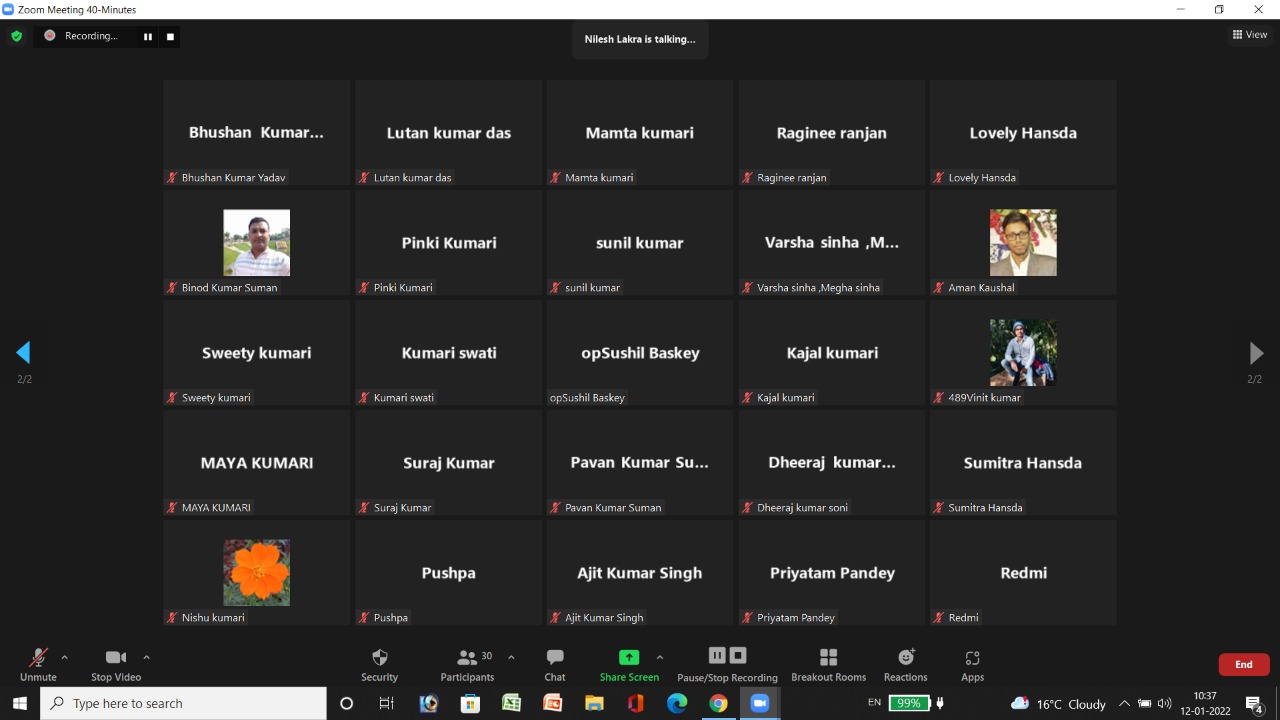Screen dimensions: 1280x720
Task: Open Security shield options
Action: click(x=379, y=665)
